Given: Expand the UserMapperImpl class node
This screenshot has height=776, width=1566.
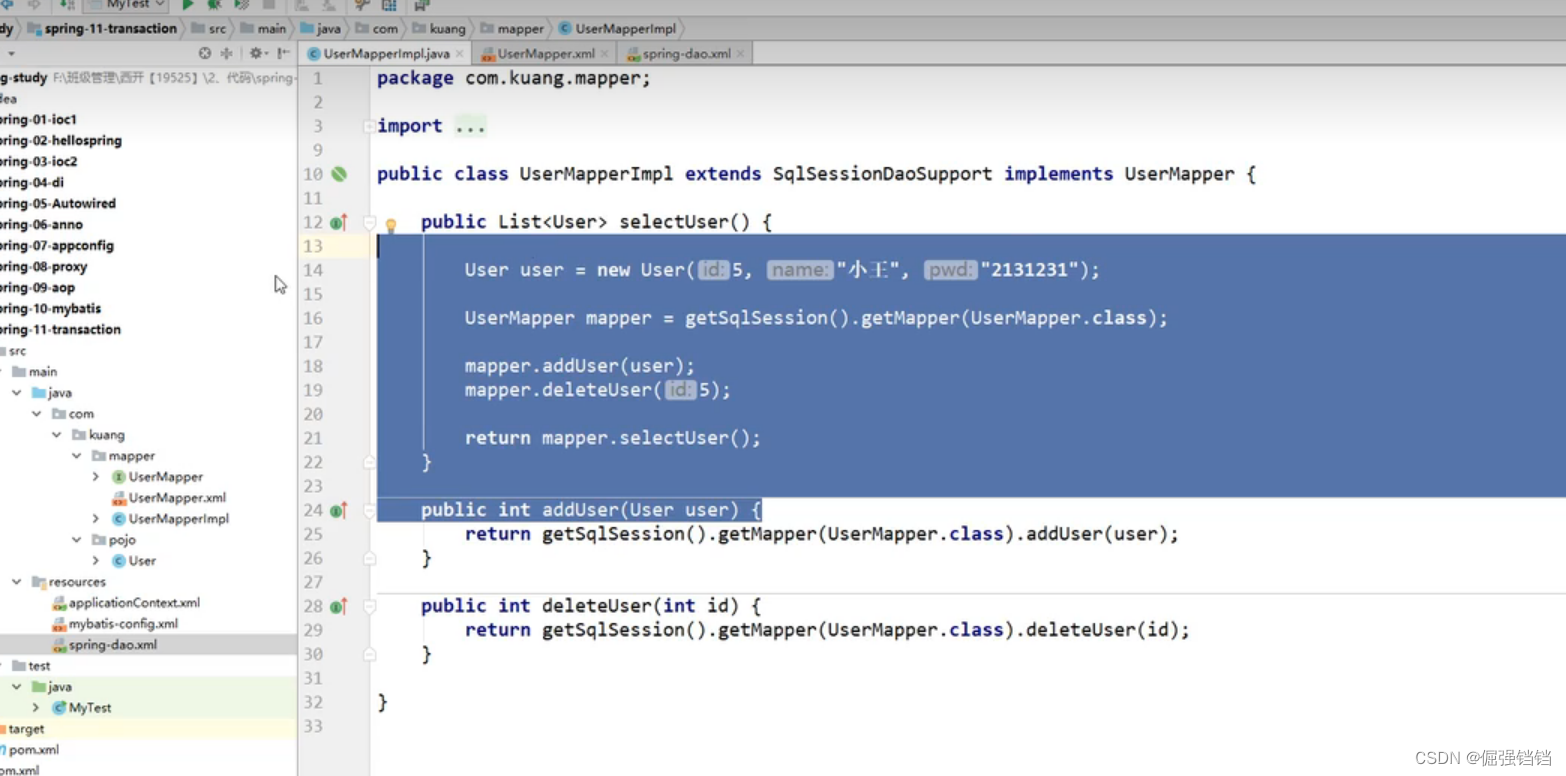Looking at the screenshot, I should (96, 519).
